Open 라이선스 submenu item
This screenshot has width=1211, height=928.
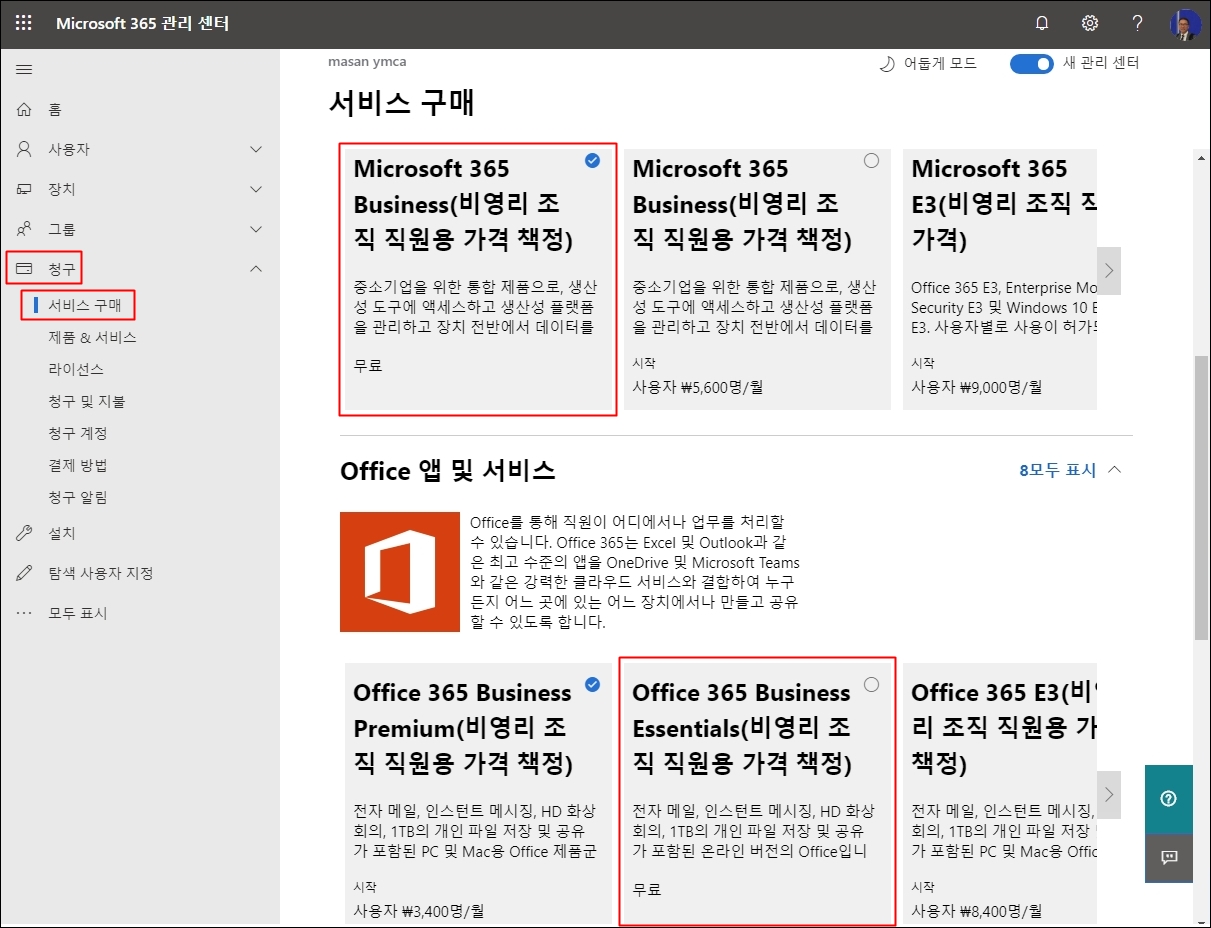[x=76, y=369]
